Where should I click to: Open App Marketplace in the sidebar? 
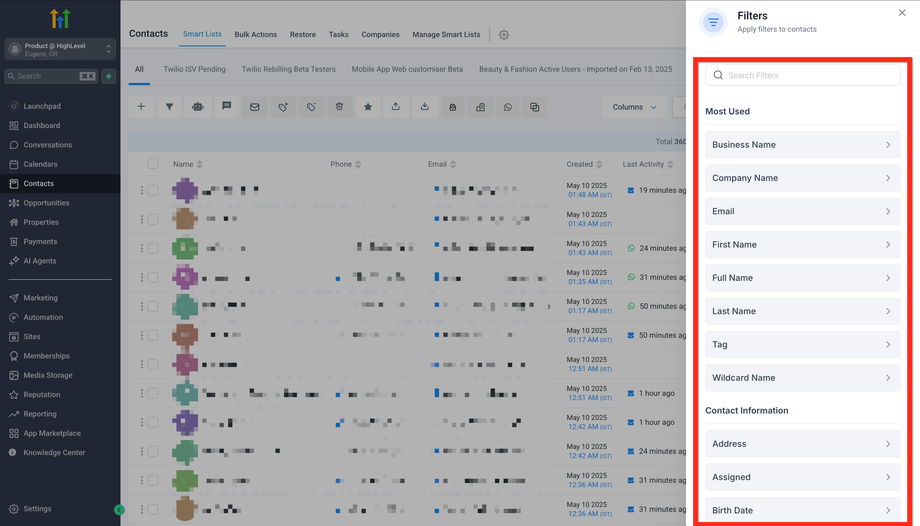coord(52,433)
